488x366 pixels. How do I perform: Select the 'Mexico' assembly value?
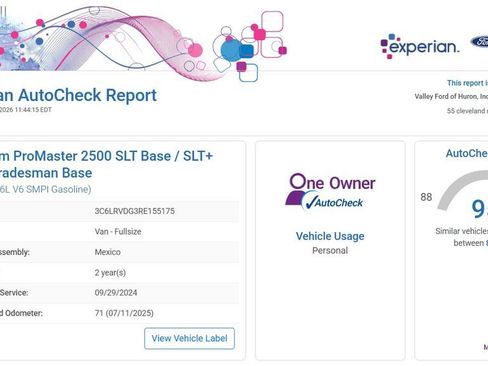tap(108, 252)
